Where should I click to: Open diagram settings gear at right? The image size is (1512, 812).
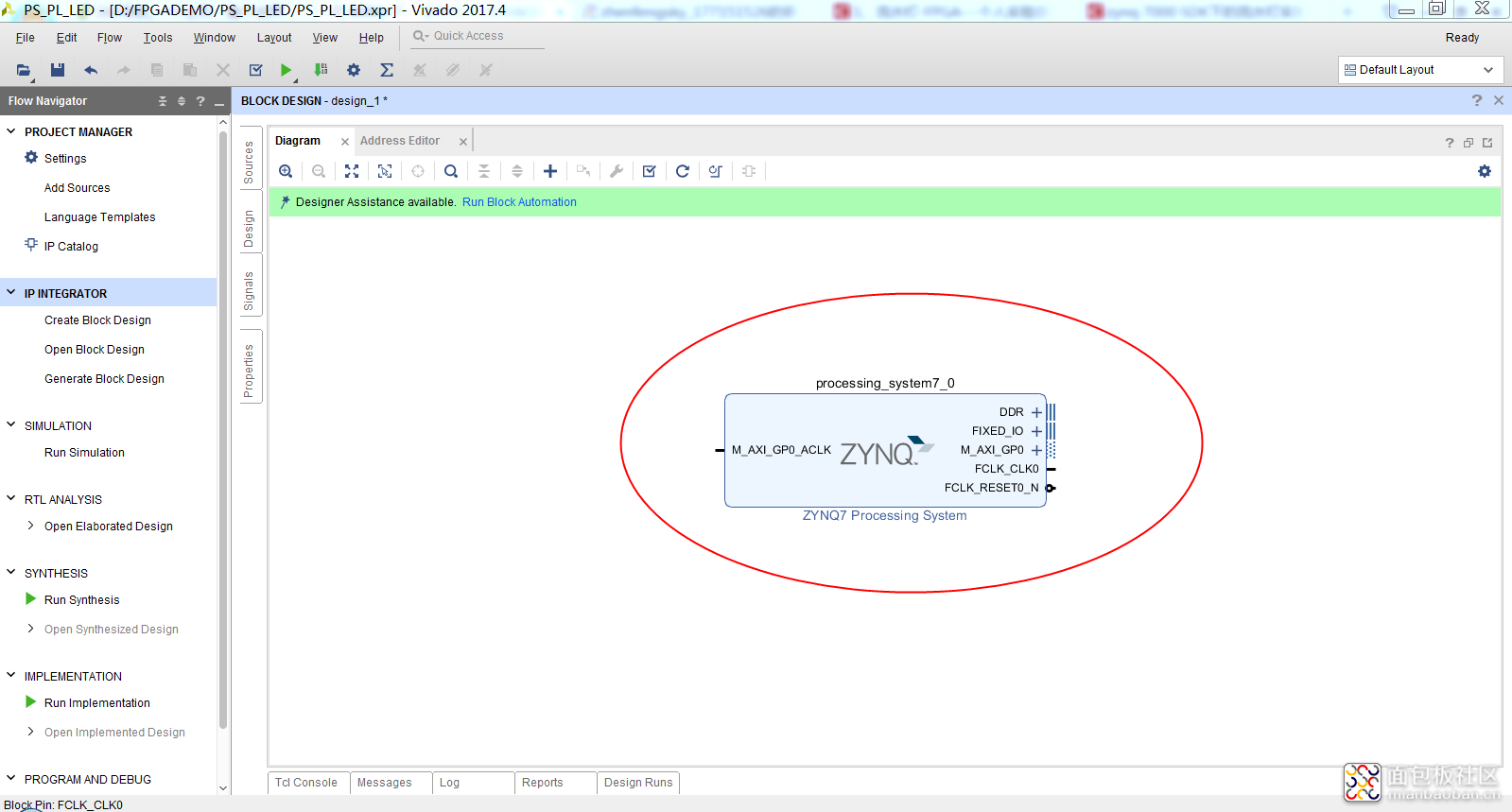click(x=1485, y=171)
